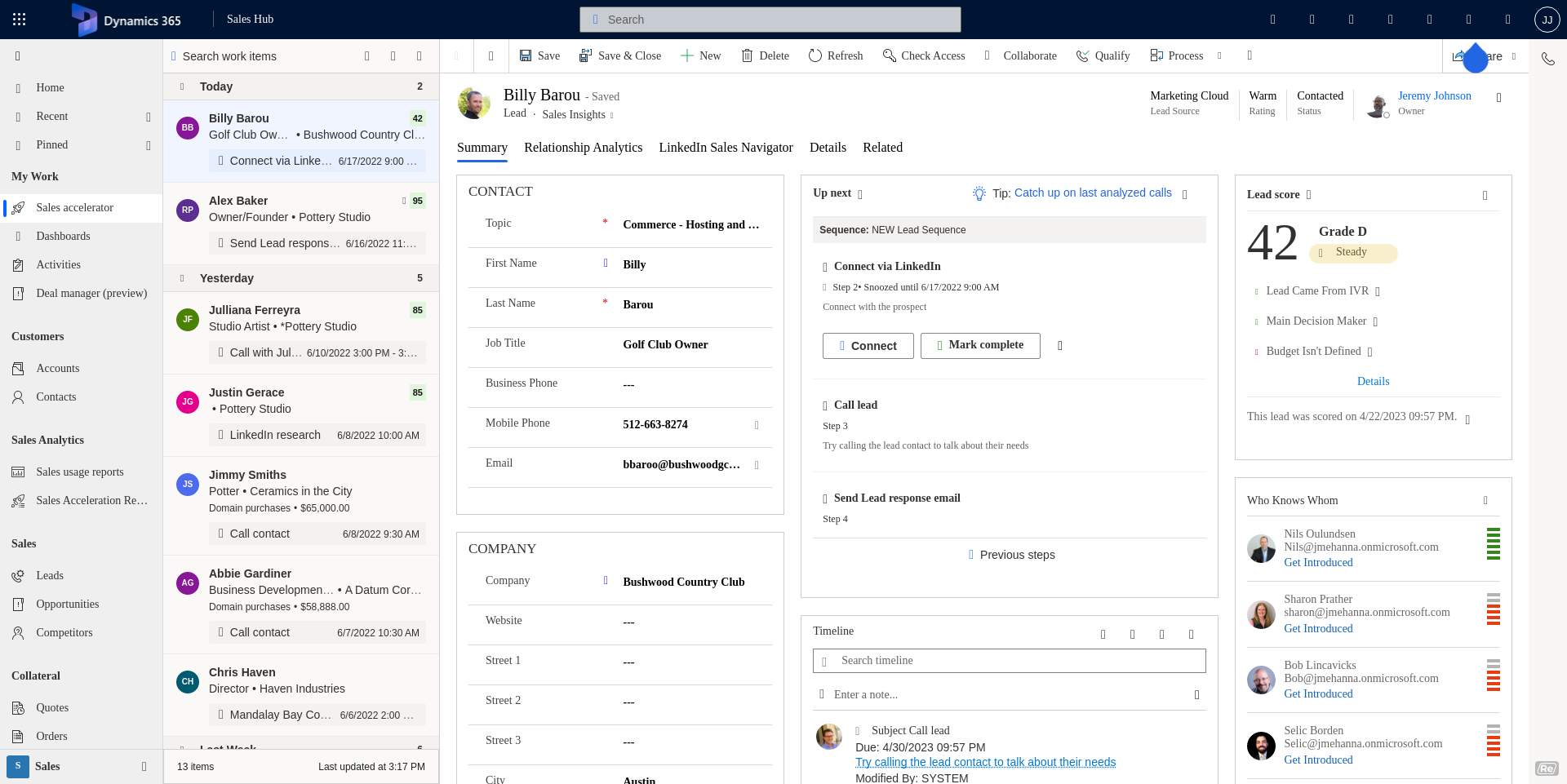Click the Search timeline field
This screenshot has width=1567, height=784.
[1010, 661]
